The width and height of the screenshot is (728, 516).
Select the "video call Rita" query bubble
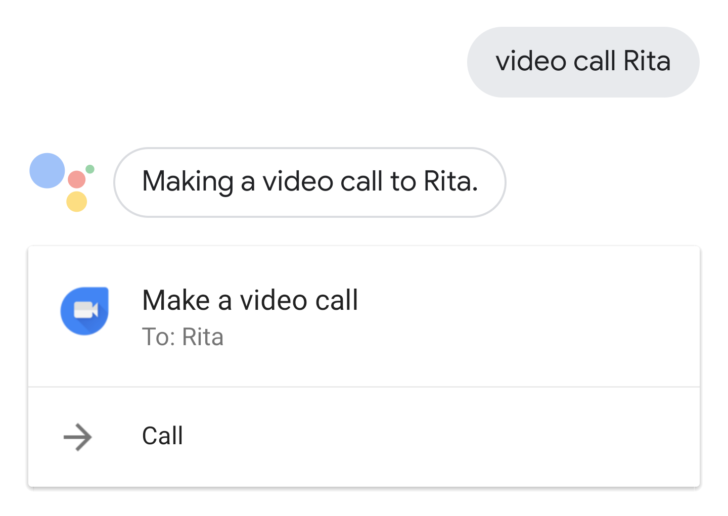click(x=583, y=62)
